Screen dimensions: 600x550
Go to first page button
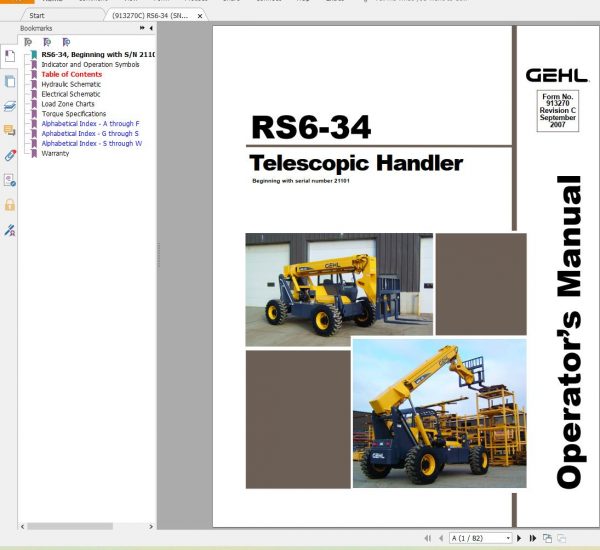427,538
